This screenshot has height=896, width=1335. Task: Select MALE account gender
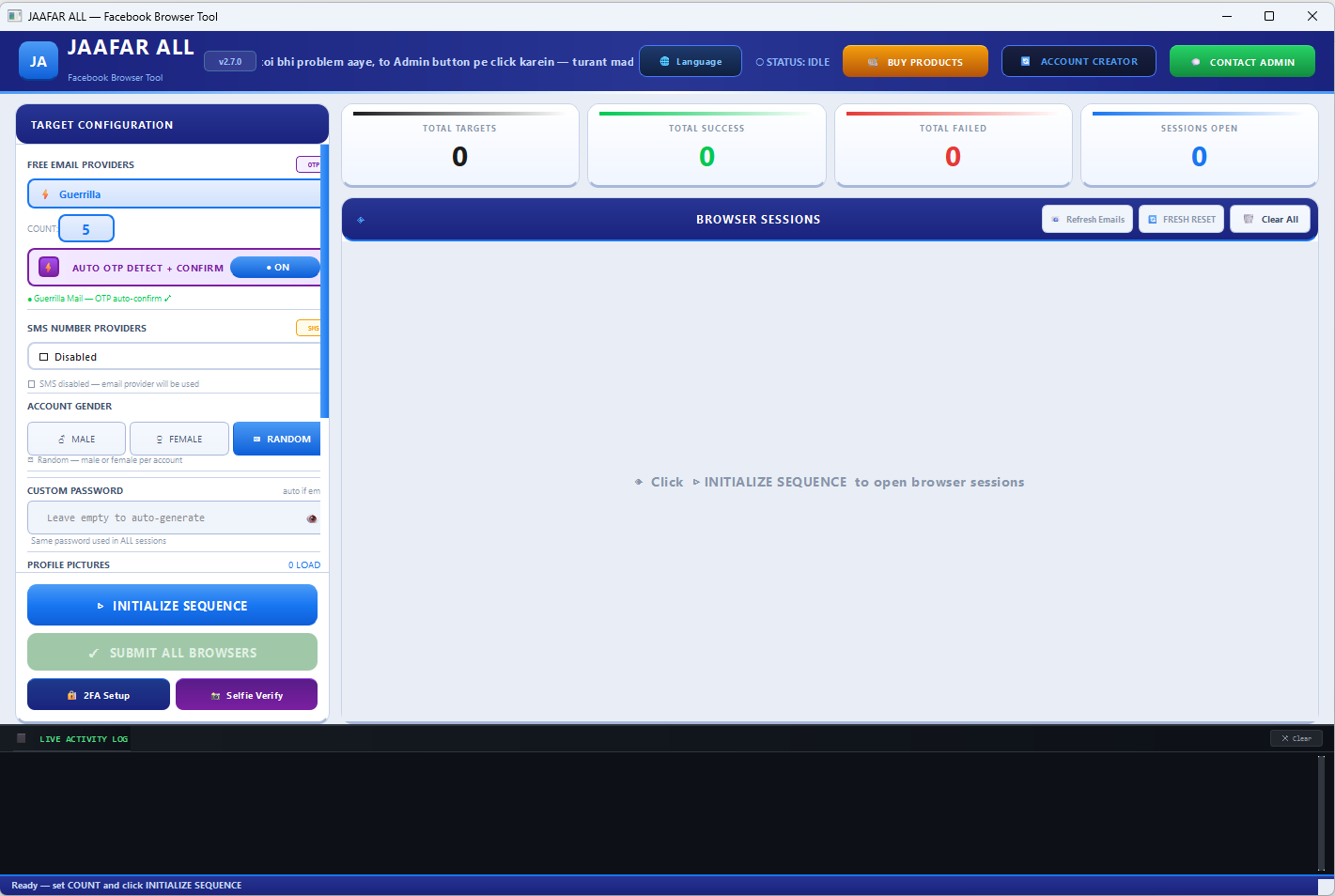point(76,439)
